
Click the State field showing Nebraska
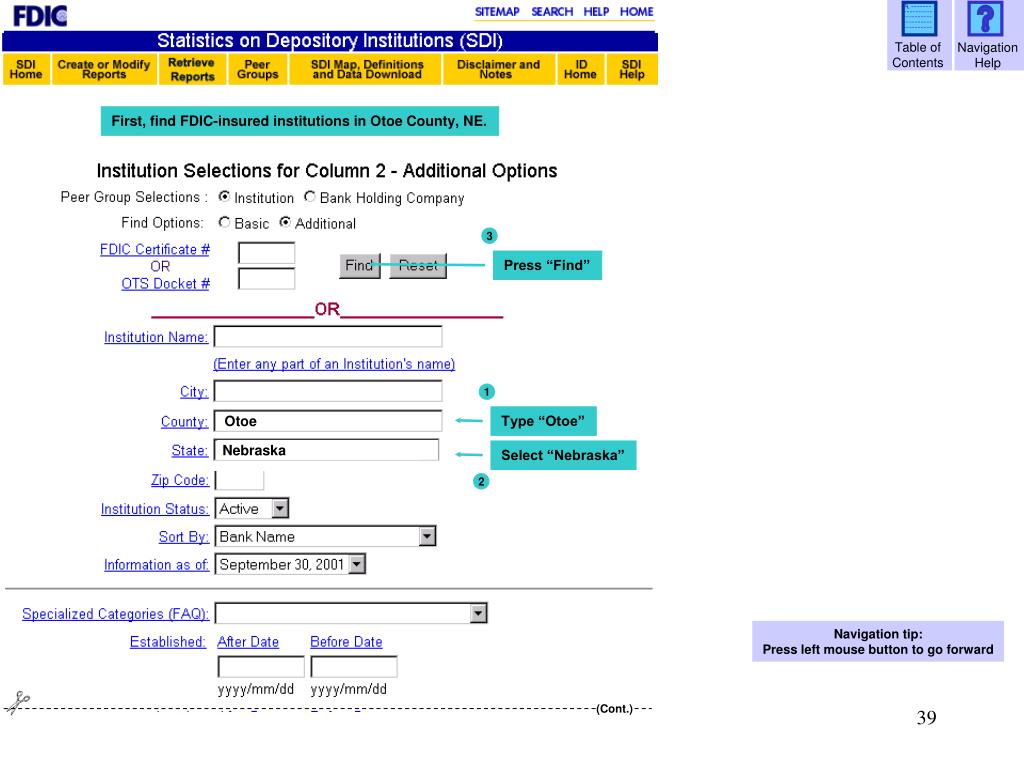(x=327, y=450)
